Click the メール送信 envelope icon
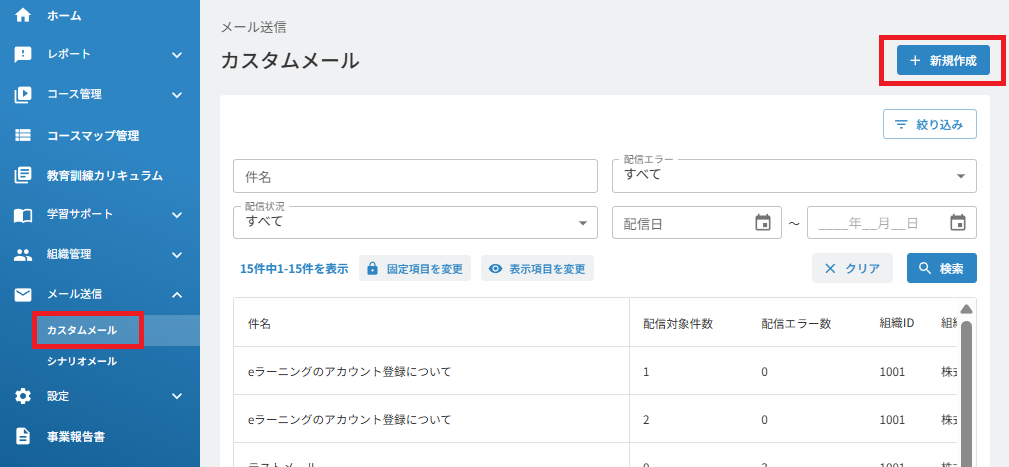Viewport: 1009px width, 467px height. pyautogui.click(x=23, y=295)
